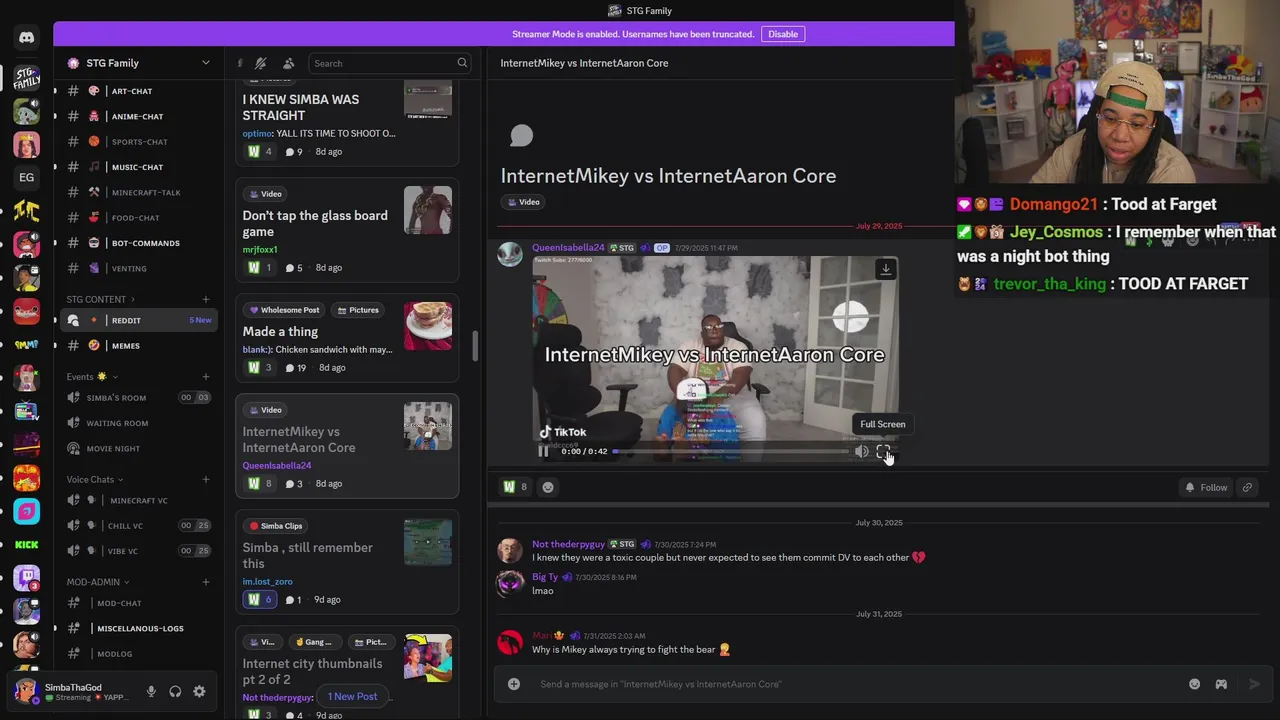The height and width of the screenshot is (720, 1280).
Task: Toggle W reaction with 4 on first post
Action: [x=259, y=151]
